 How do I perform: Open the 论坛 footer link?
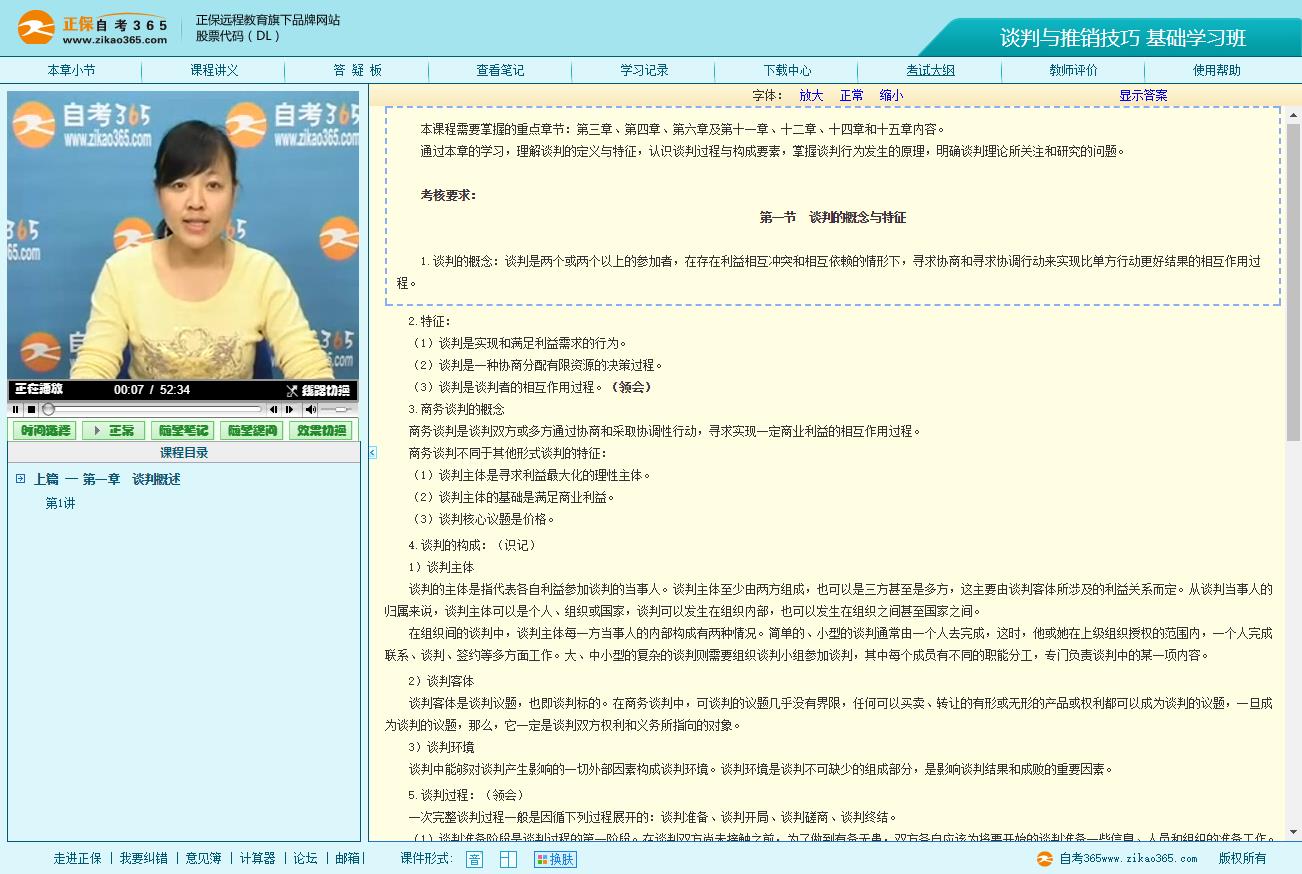305,858
